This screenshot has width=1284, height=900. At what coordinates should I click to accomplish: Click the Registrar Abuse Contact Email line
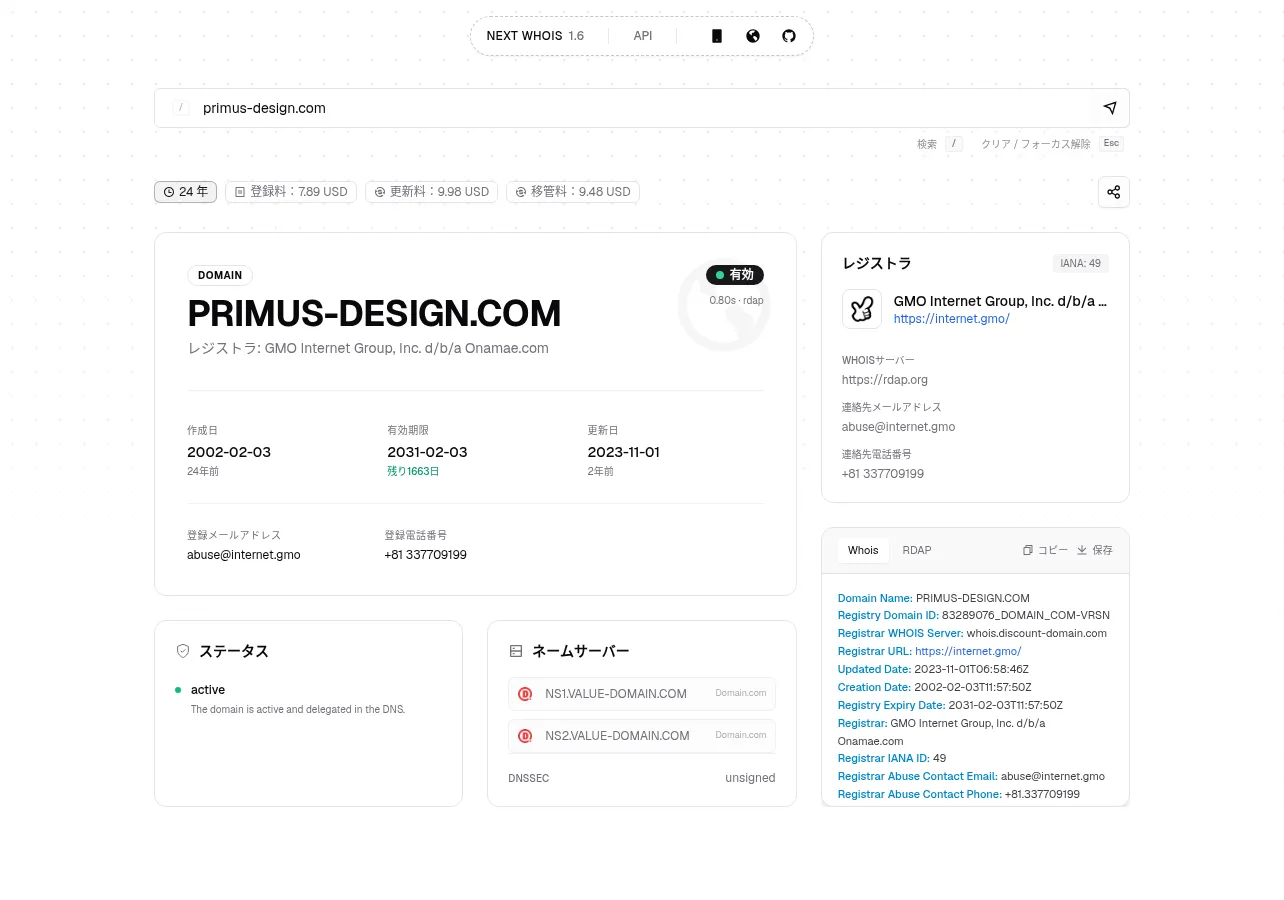[971, 776]
